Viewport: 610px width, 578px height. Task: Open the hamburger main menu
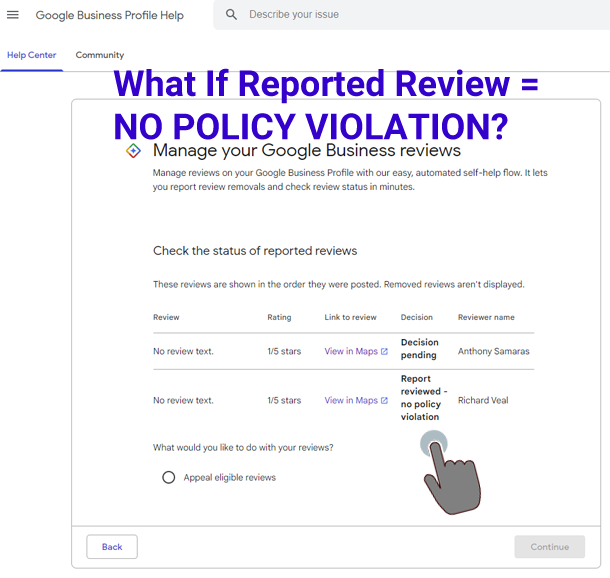(13, 15)
